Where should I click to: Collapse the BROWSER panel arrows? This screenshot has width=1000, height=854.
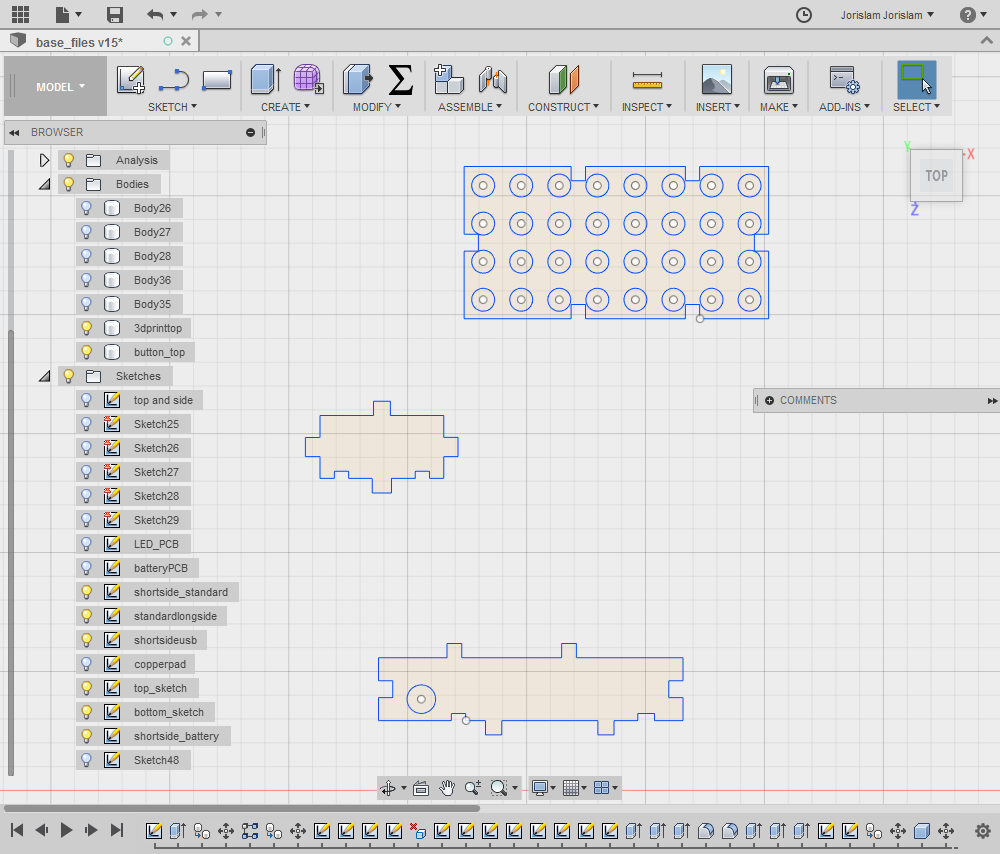(x=14, y=133)
